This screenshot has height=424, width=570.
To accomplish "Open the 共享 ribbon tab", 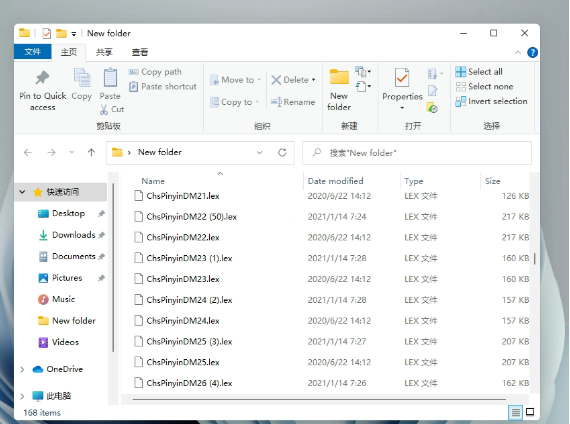I will [104, 52].
